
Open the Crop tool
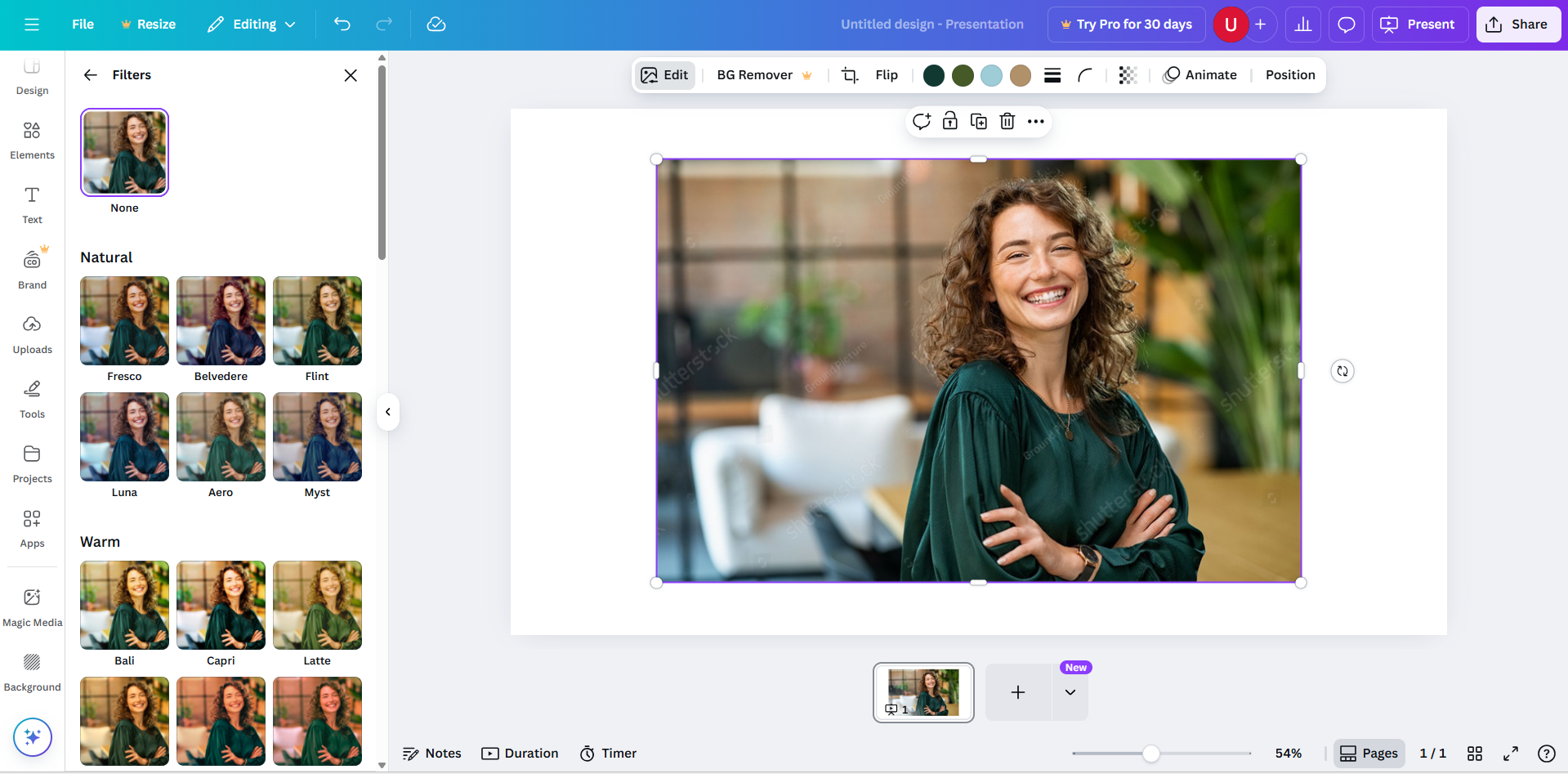pos(850,74)
